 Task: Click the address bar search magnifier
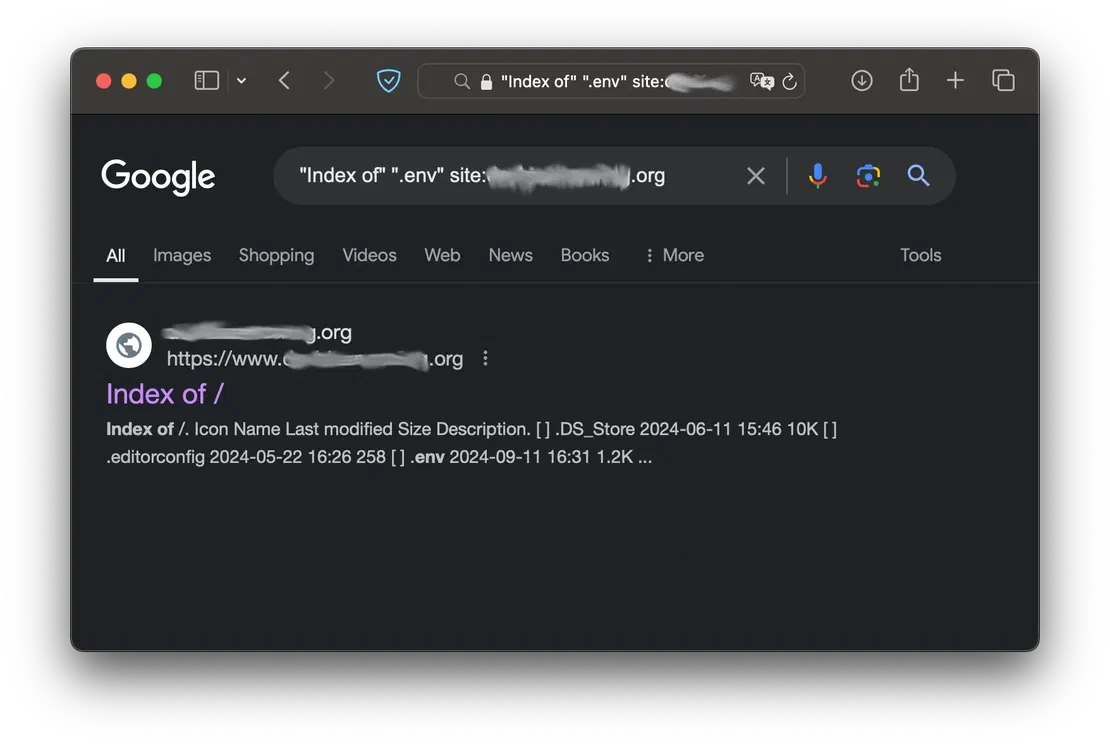462,81
